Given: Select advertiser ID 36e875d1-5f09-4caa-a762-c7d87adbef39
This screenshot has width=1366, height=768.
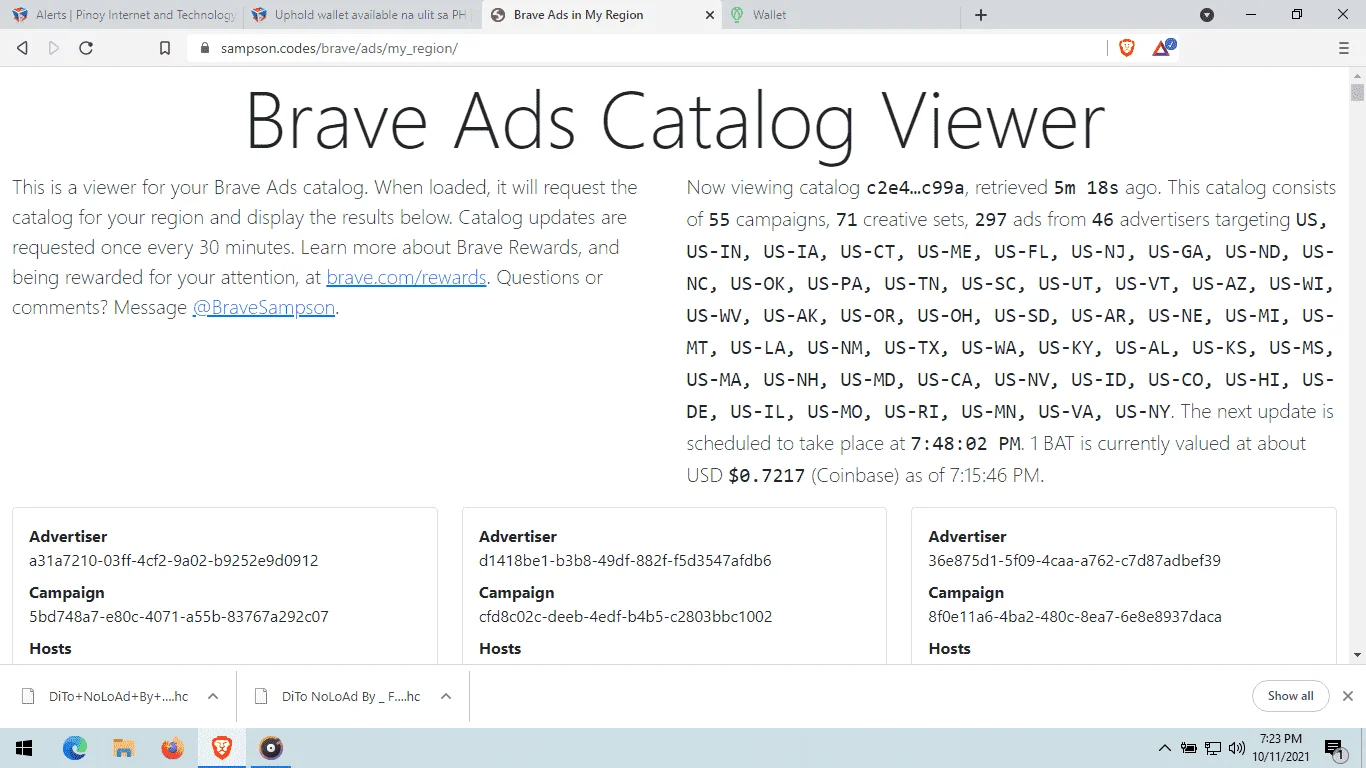Looking at the screenshot, I should (x=1075, y=561).
